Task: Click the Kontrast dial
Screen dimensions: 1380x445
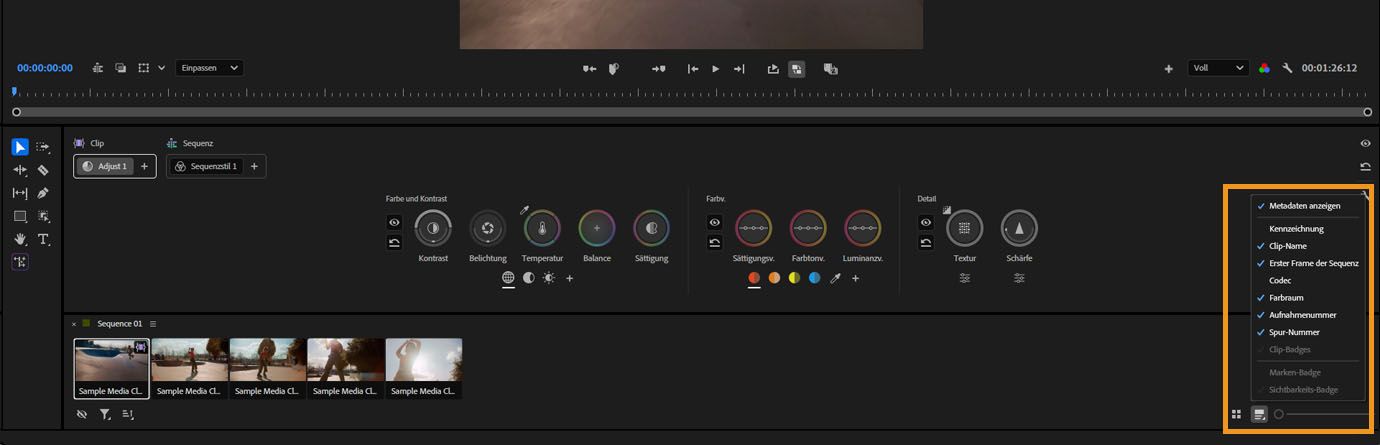Action: pyautogui.click(x=433, y=228)
